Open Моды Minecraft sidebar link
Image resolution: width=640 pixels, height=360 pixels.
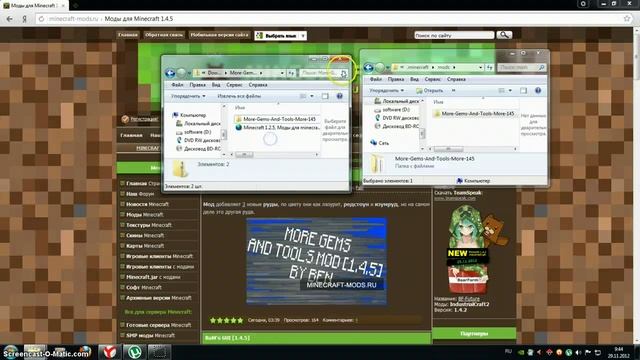pos(144,214)
